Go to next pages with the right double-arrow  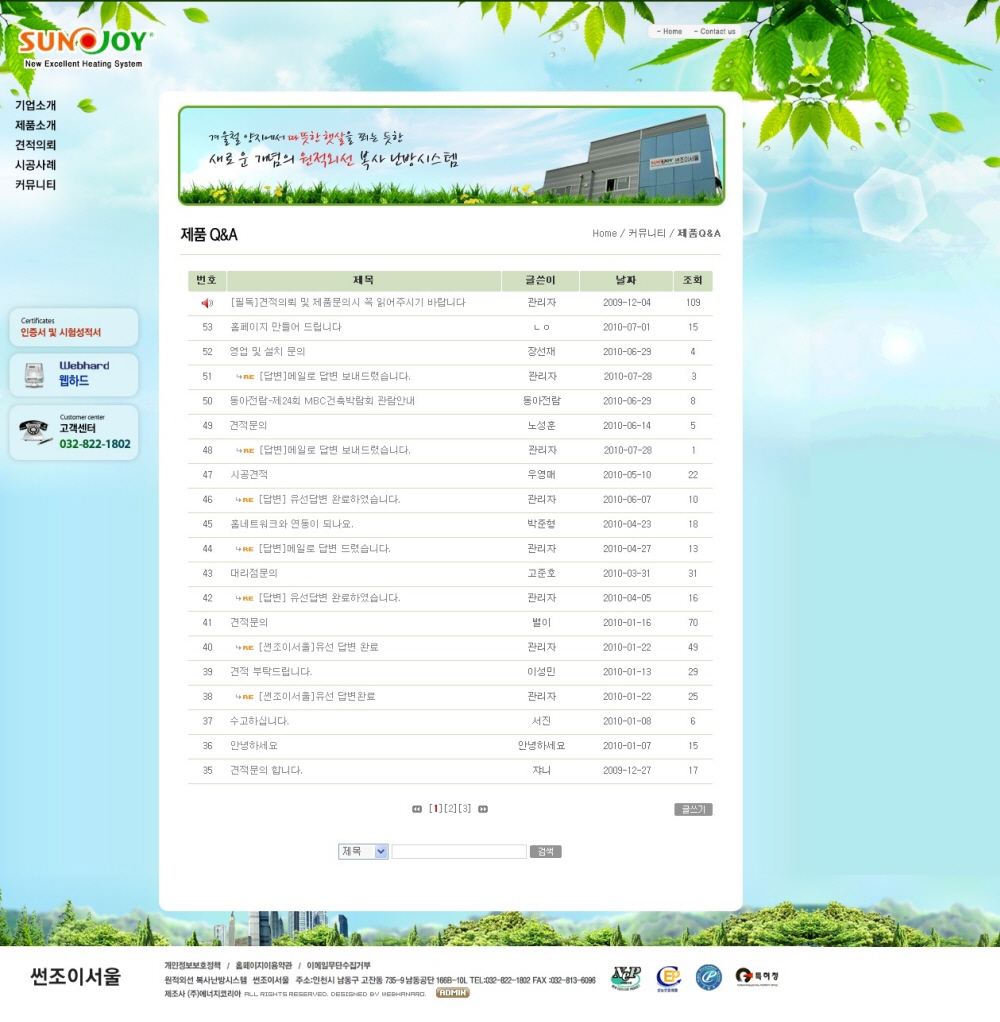coord(483,809)
